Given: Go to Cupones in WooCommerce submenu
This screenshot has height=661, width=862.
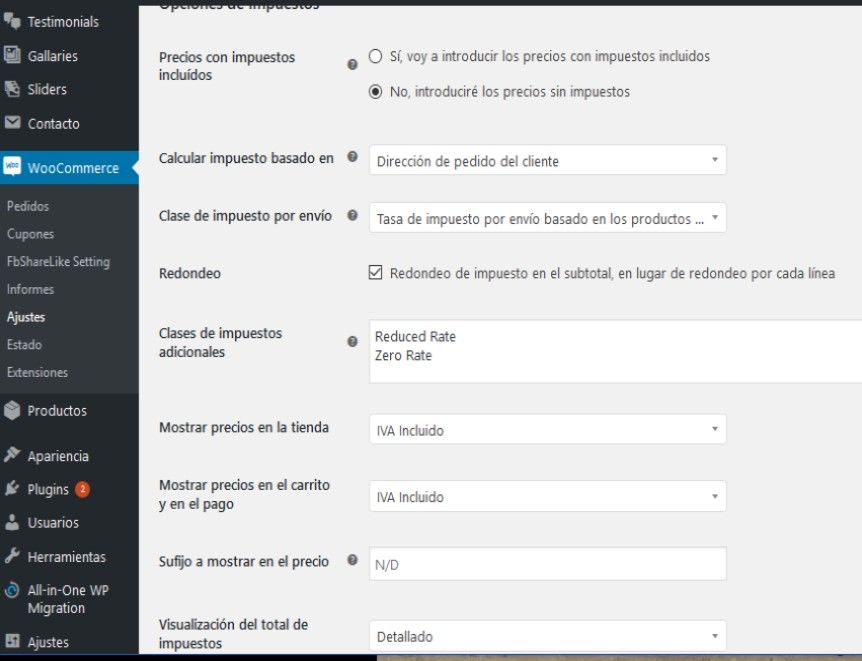Looking at the screenshot, I should pyautogui.click(x=30, y=234).
